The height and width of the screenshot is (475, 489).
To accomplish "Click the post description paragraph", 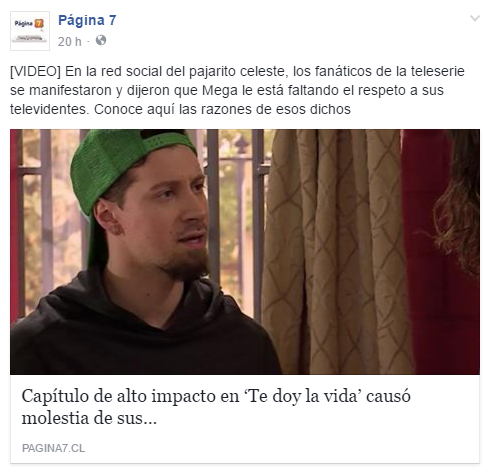I will (x=237, y=90).
